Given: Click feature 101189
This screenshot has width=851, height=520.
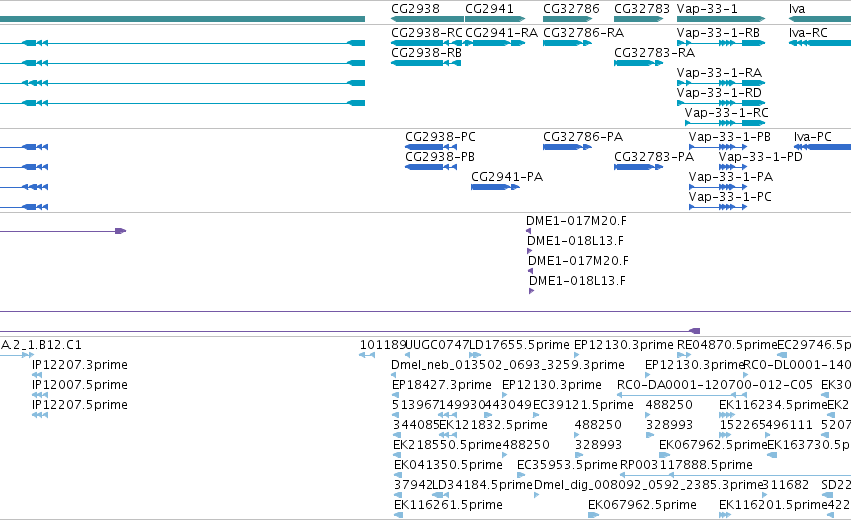Looking at the screenshot, I should point(383,345).
